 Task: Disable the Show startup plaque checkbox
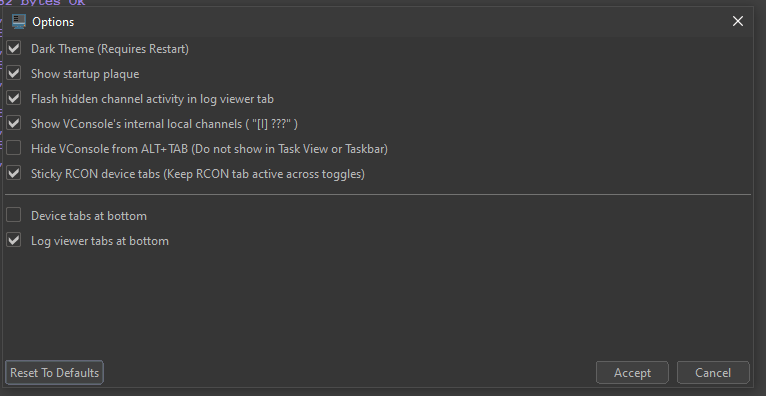click(x=14, y=73)
